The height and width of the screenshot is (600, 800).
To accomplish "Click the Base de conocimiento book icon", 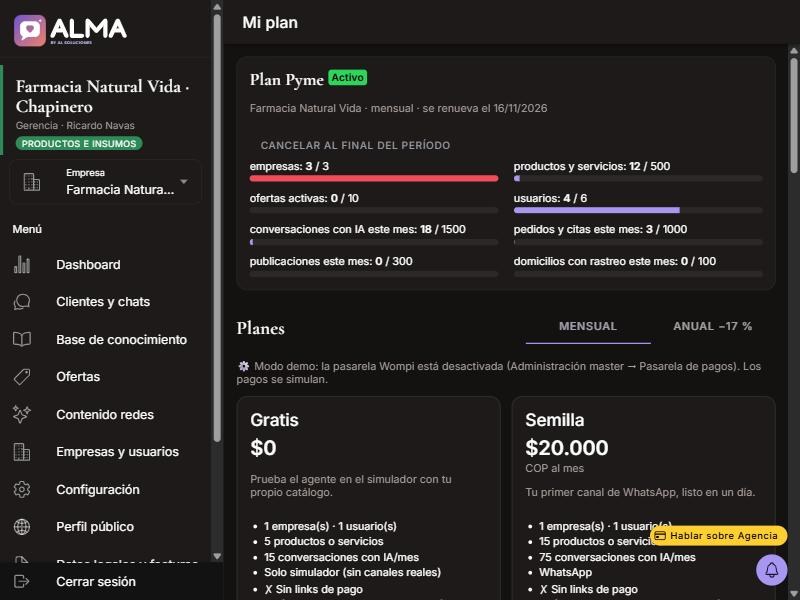I will coord(21,339).
